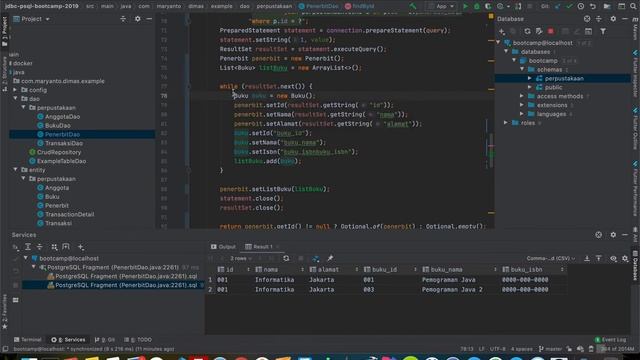Expand all nodes icon in Services toolbar
The image size is (640, 360).
[x=28, y=247]
